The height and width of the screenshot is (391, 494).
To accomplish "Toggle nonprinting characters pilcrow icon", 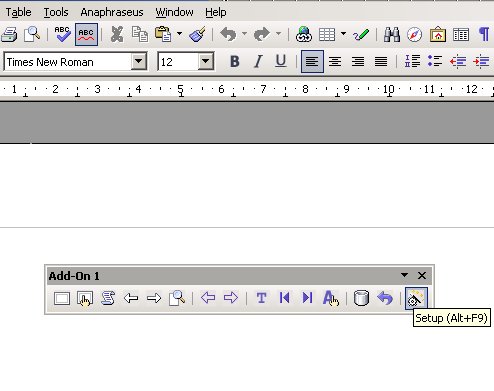I will point(484,34).
